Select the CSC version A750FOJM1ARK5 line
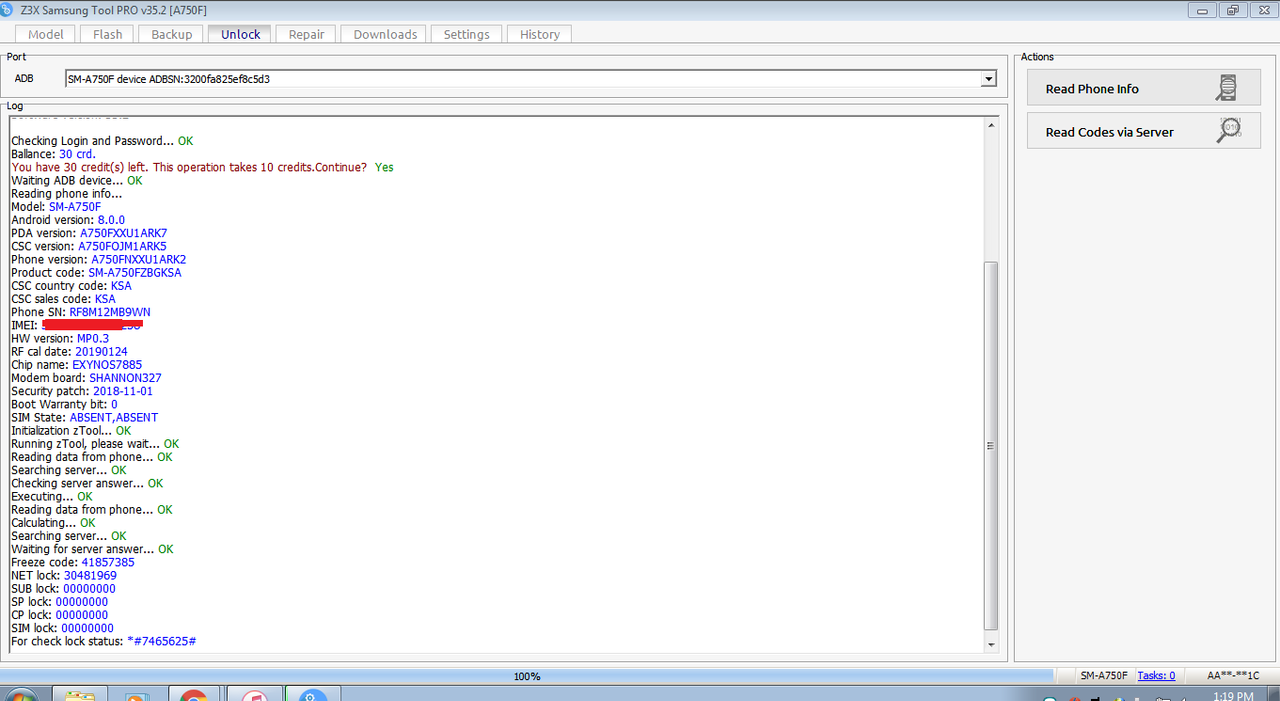The image size is (1280, 701). [89, 246]
